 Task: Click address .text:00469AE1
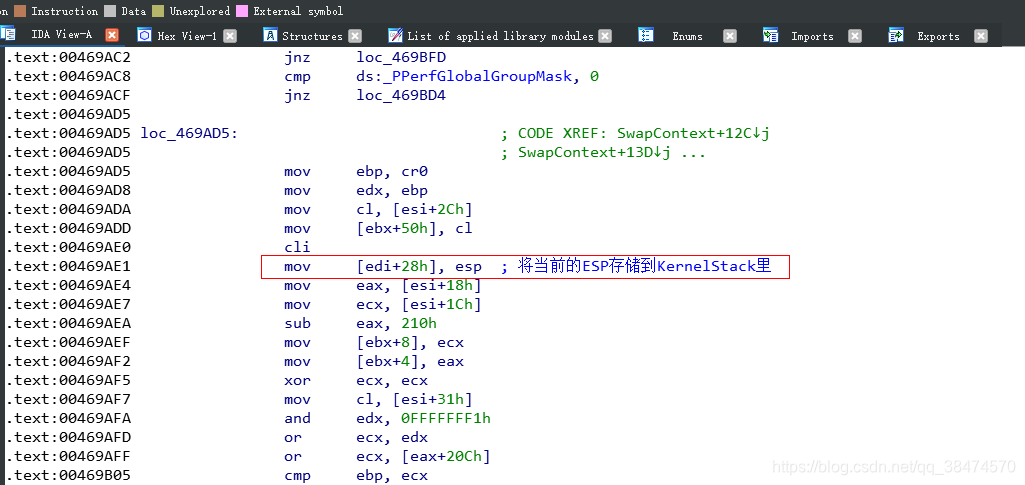tap(69, 266)
